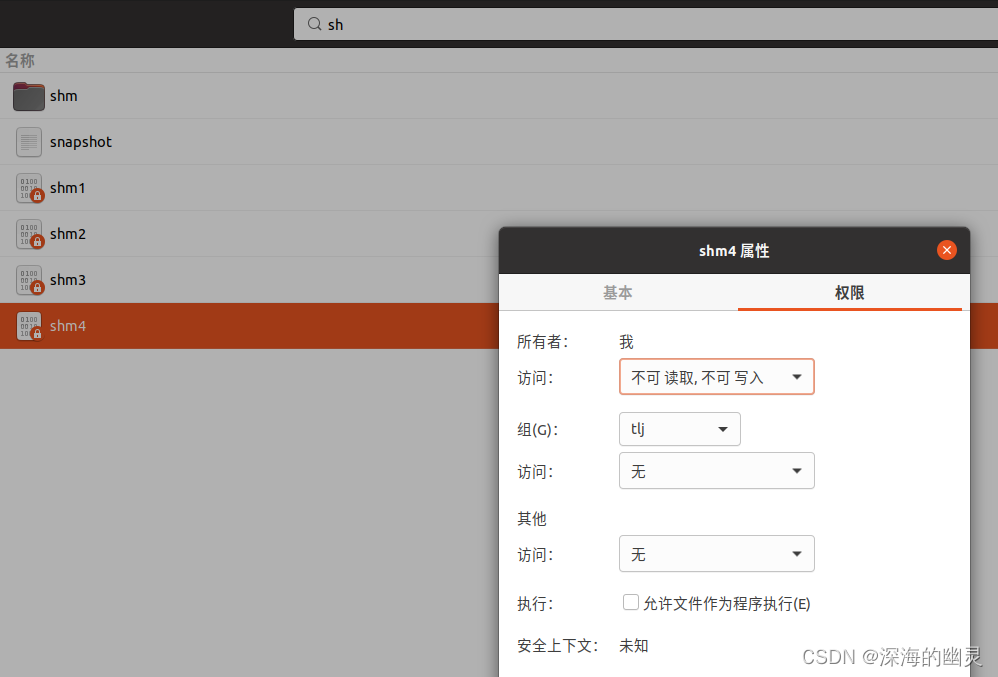This screenshot has width=998, height=677.
Task: Open the shm folder icon
Action: coord(28,95)
